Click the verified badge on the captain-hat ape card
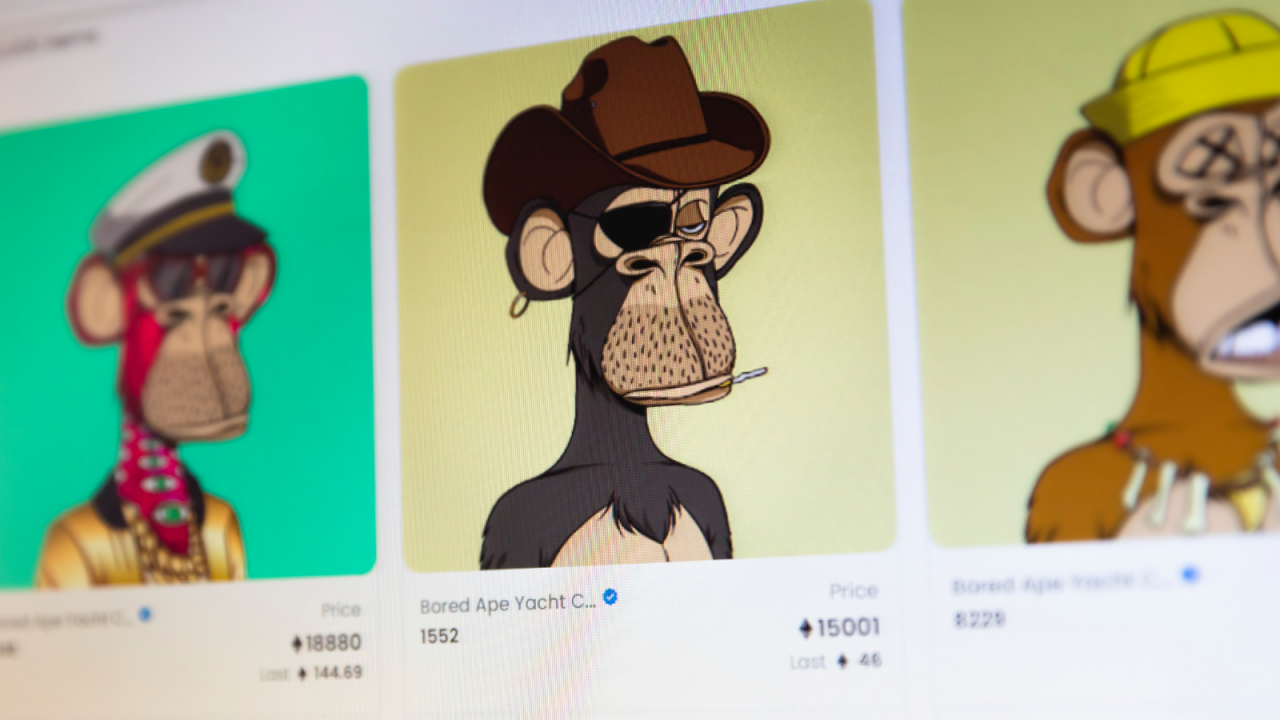1280x720 pixels. coord(145,614)
